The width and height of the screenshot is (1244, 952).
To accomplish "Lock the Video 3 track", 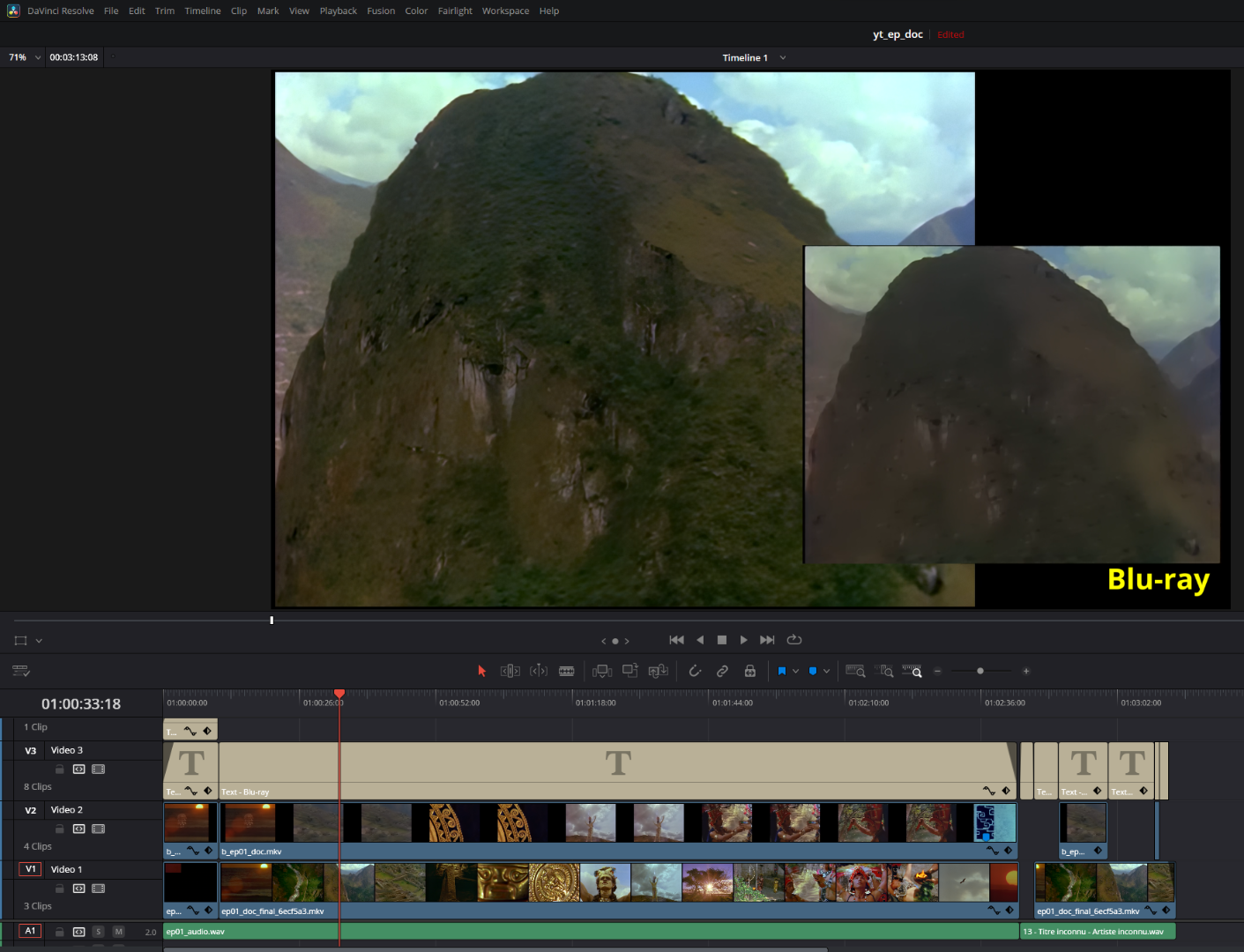I will (x=60, y=770).
